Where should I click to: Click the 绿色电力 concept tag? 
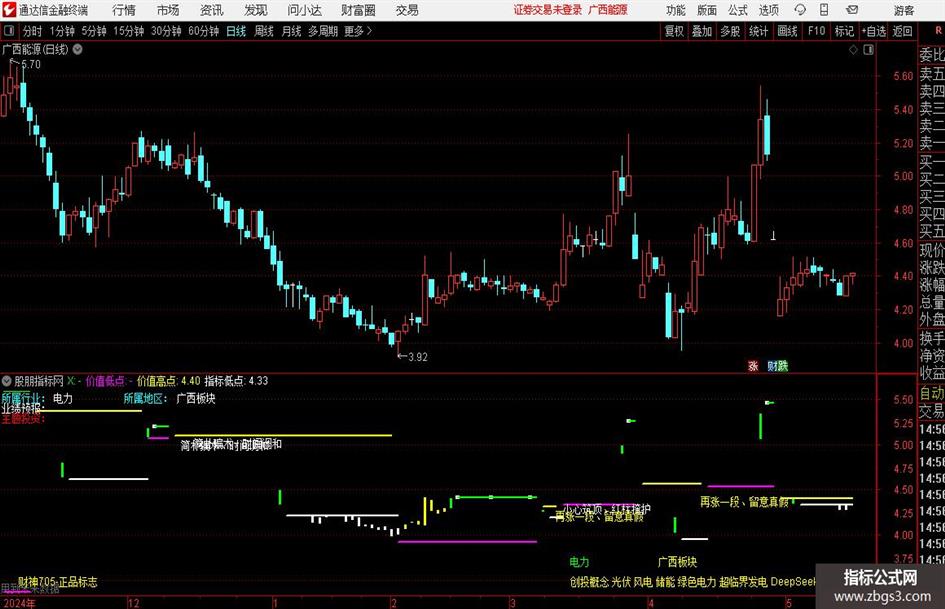tap(697, 582)
